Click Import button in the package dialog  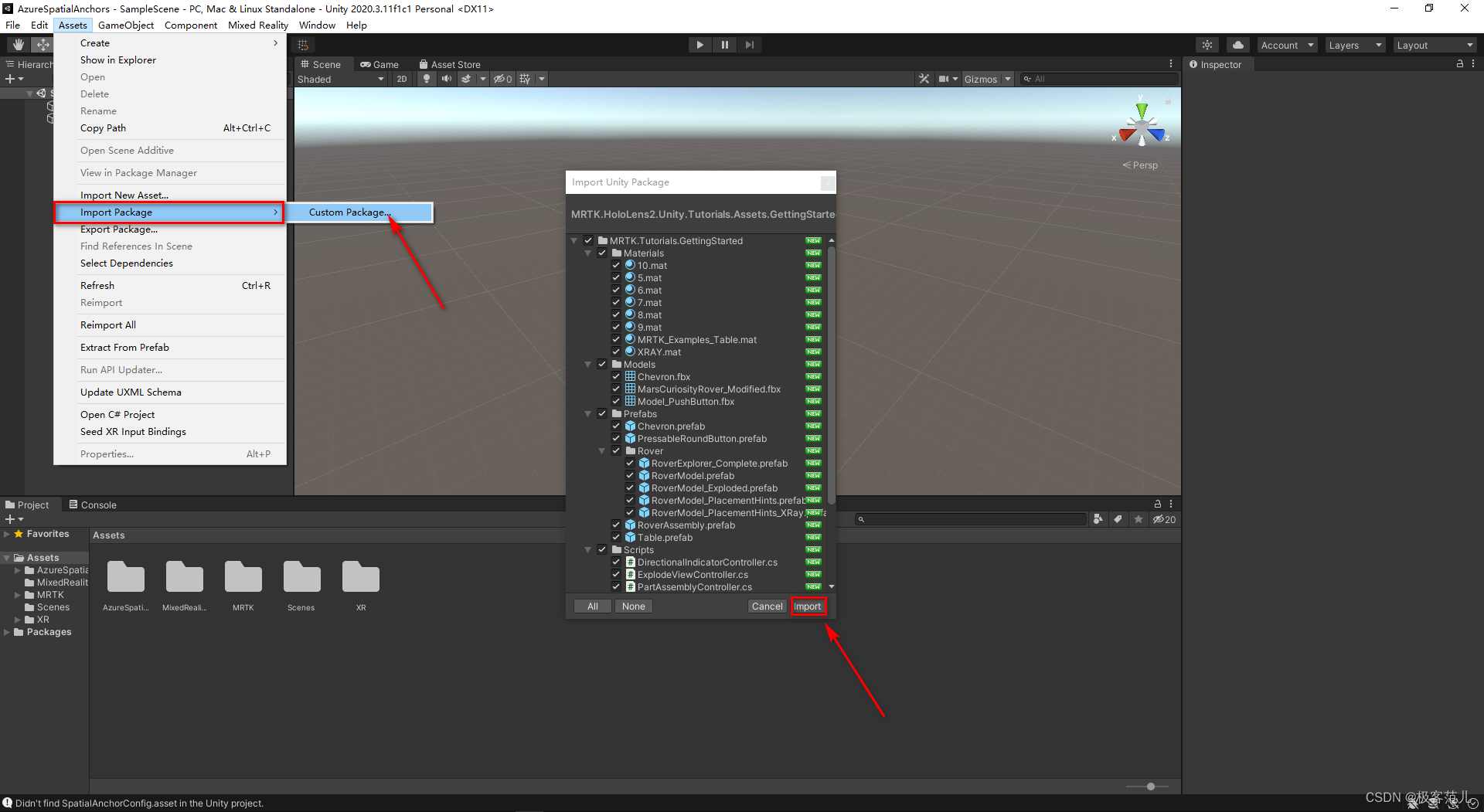(x=808, y=606)
